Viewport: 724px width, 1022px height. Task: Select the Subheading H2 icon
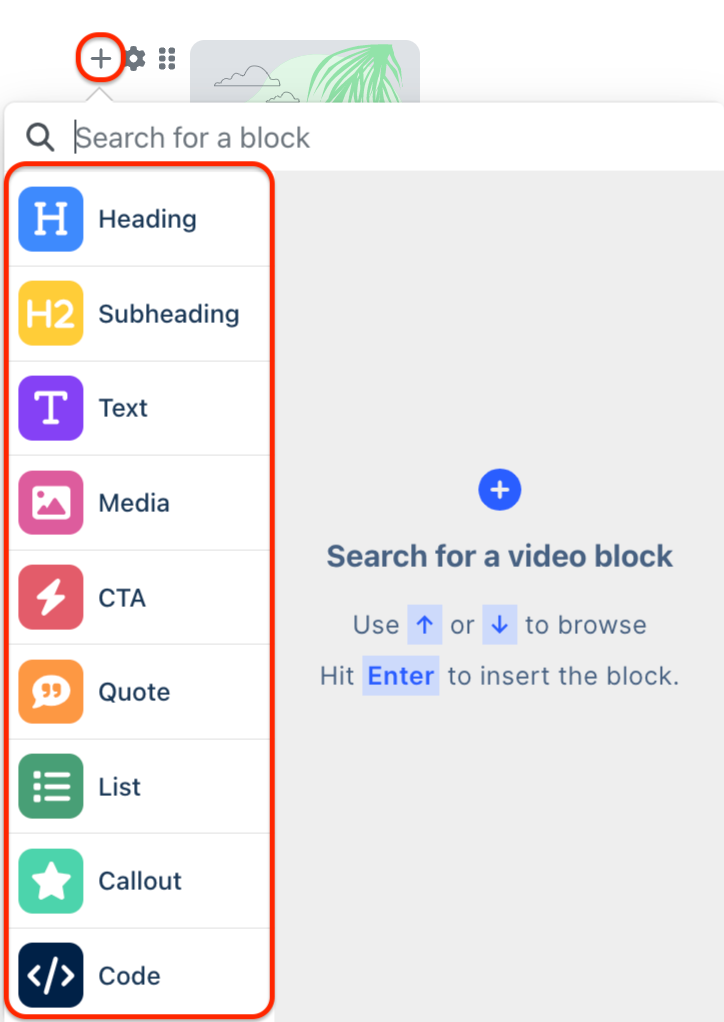[50, 313]
